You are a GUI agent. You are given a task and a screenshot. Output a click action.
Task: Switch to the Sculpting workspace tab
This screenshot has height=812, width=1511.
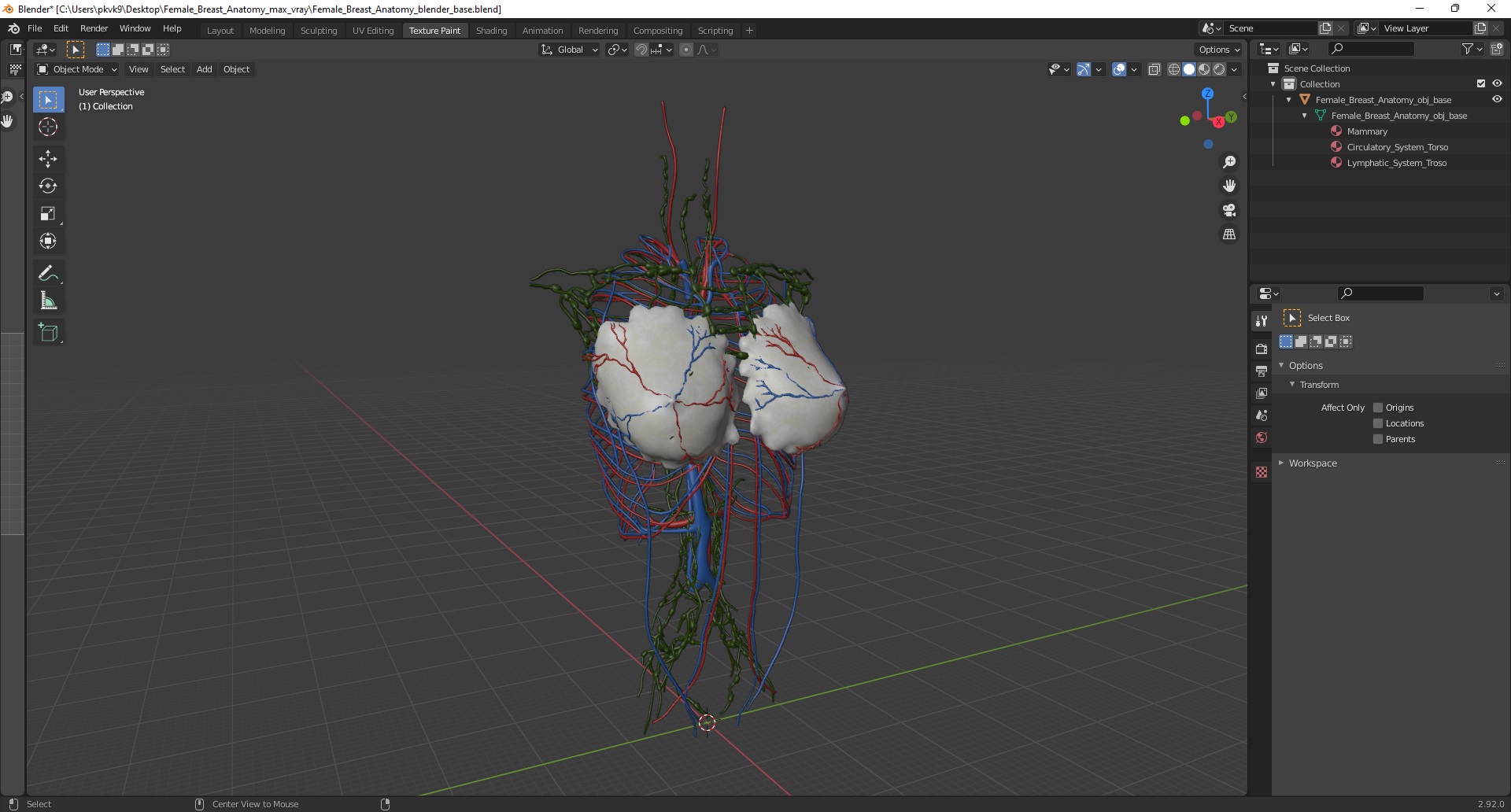[318, 31]
